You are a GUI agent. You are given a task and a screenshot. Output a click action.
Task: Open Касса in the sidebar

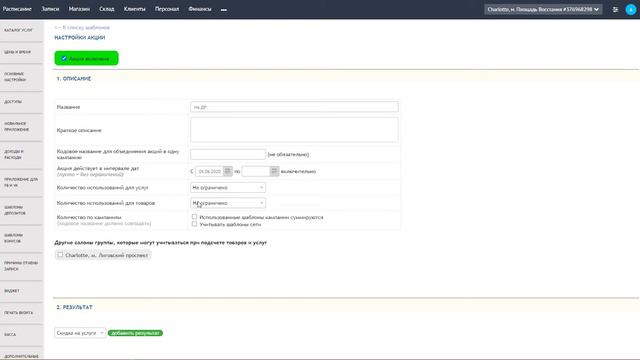coord(21,335)
